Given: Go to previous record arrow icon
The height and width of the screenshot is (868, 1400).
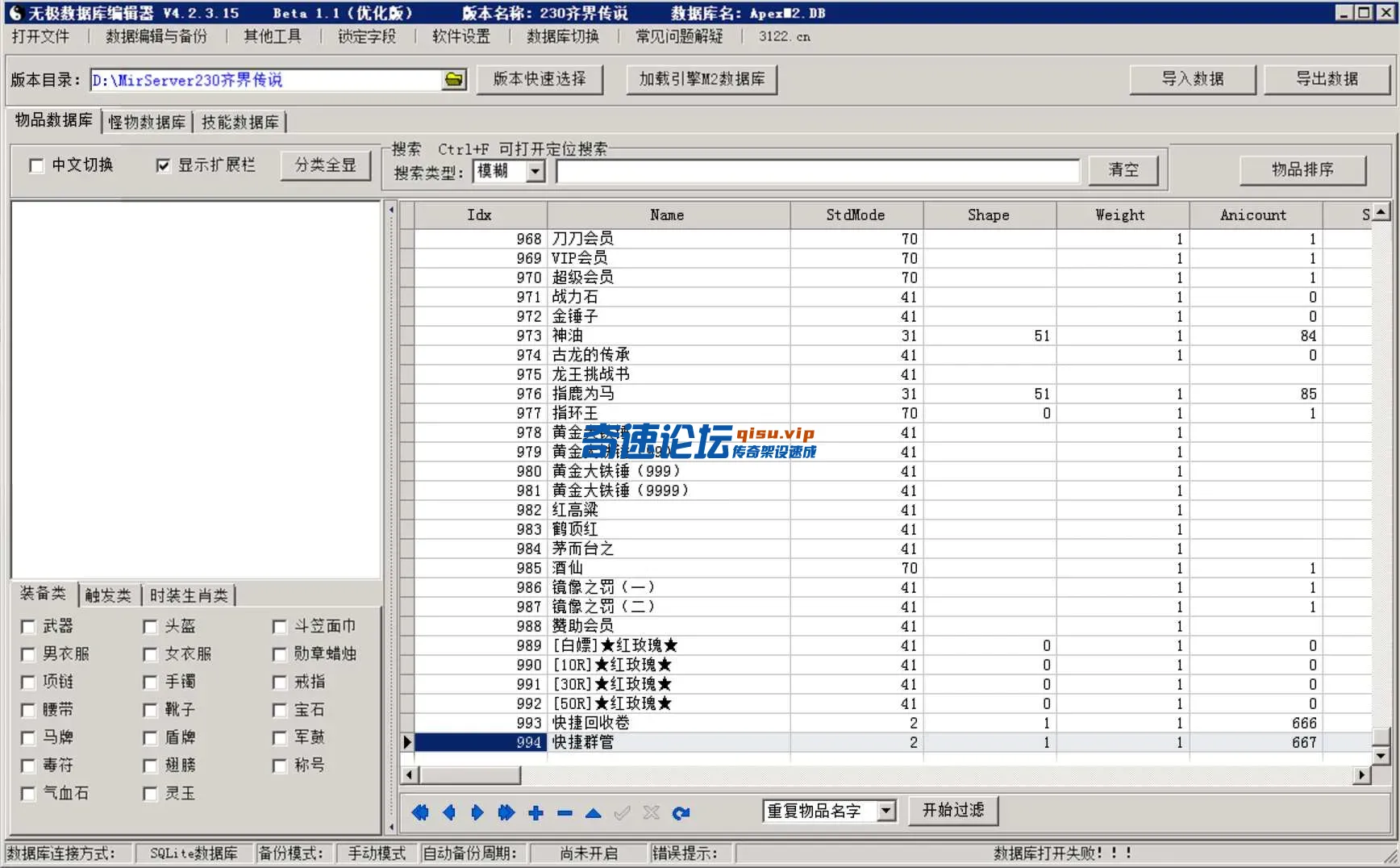Looking at the screenshot, I should pos(449,812).
